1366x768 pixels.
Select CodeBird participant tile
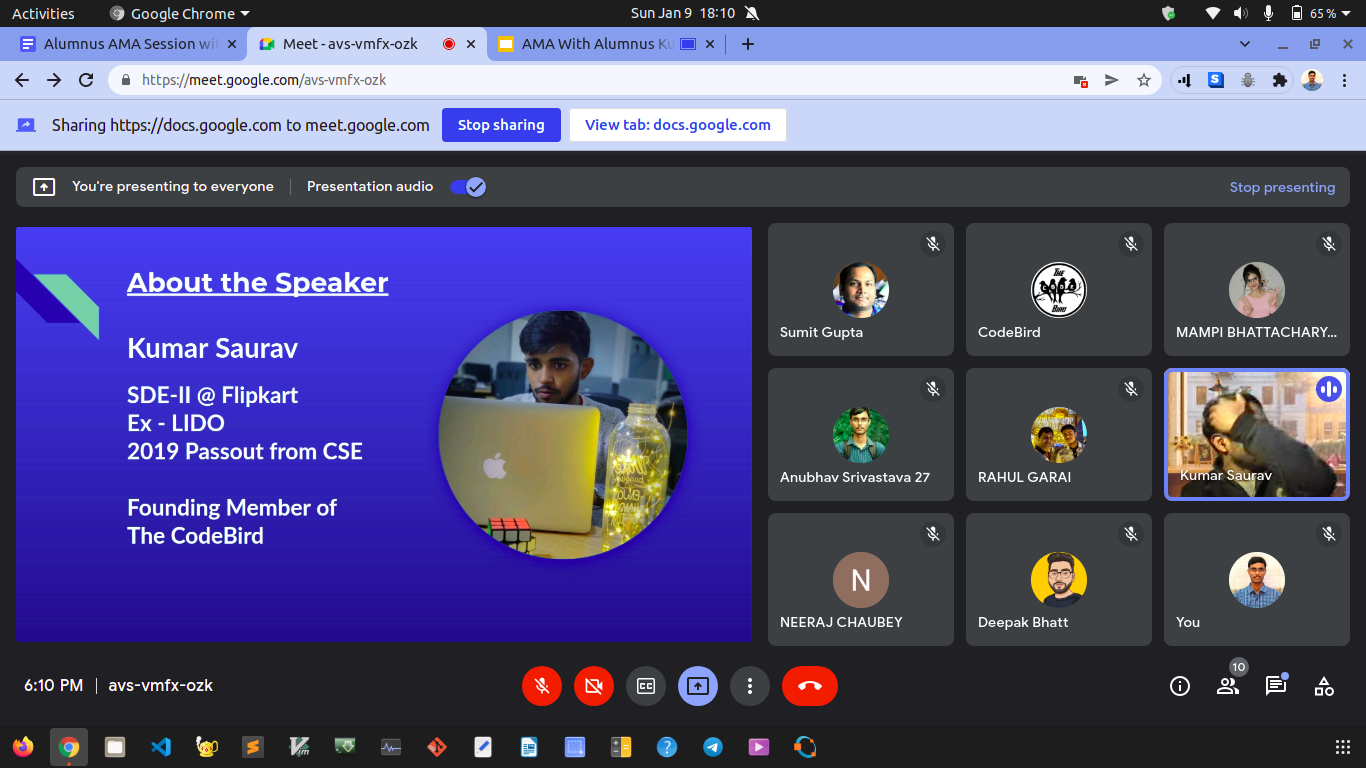coord(1058,289)
